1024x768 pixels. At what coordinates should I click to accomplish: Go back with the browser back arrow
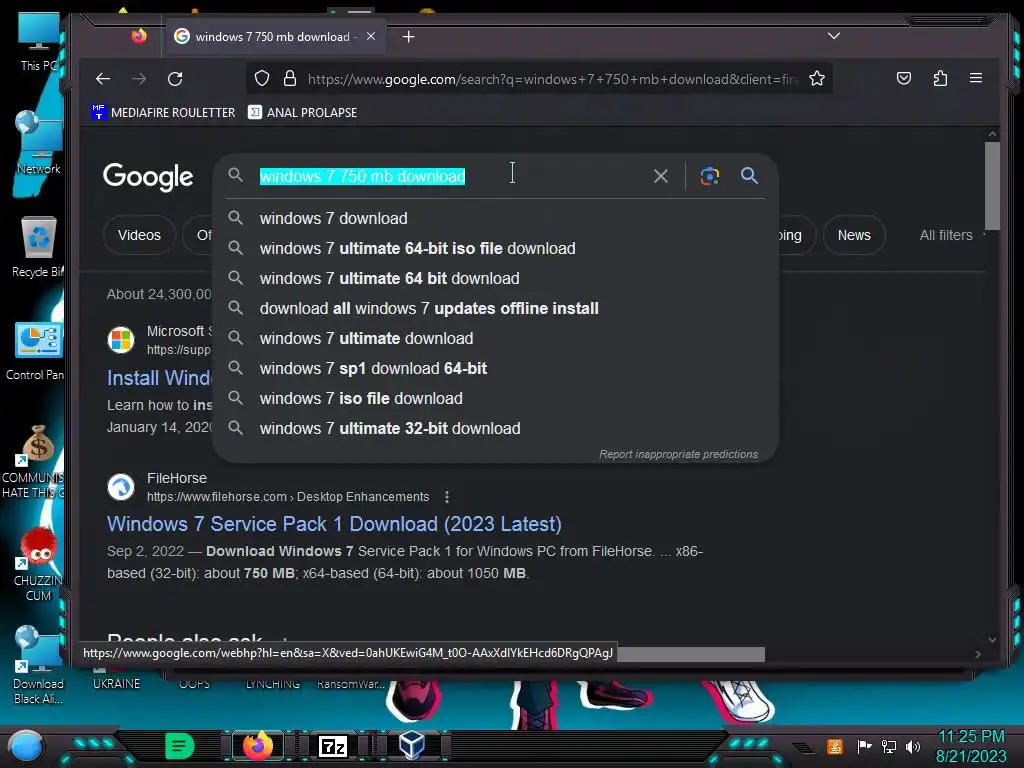tap(103, 79)
